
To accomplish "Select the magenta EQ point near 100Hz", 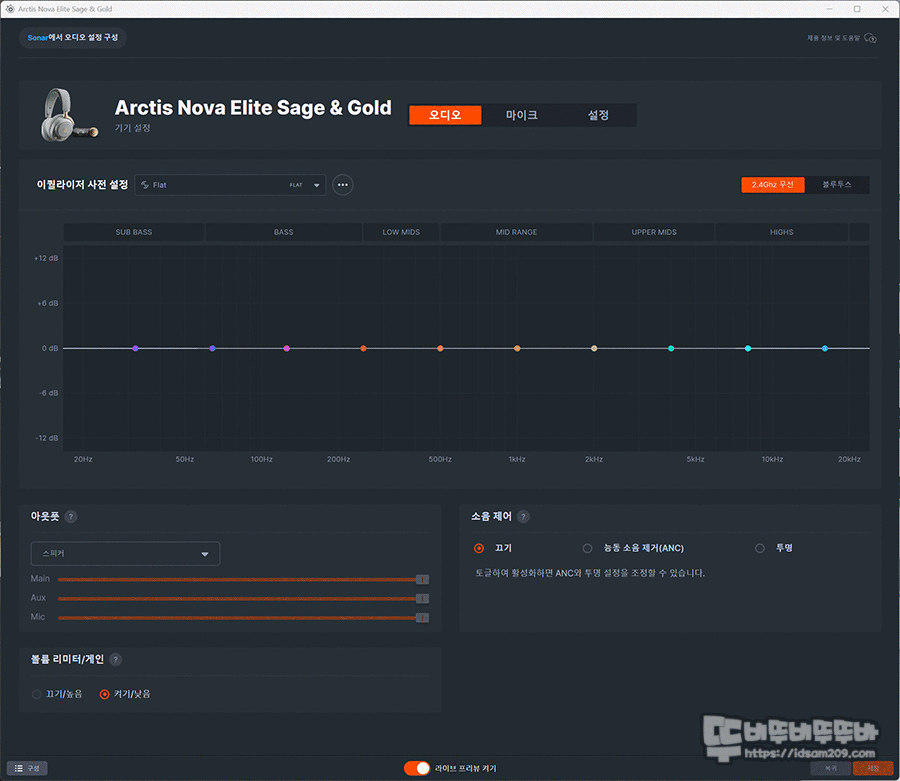I will [286, 348].
